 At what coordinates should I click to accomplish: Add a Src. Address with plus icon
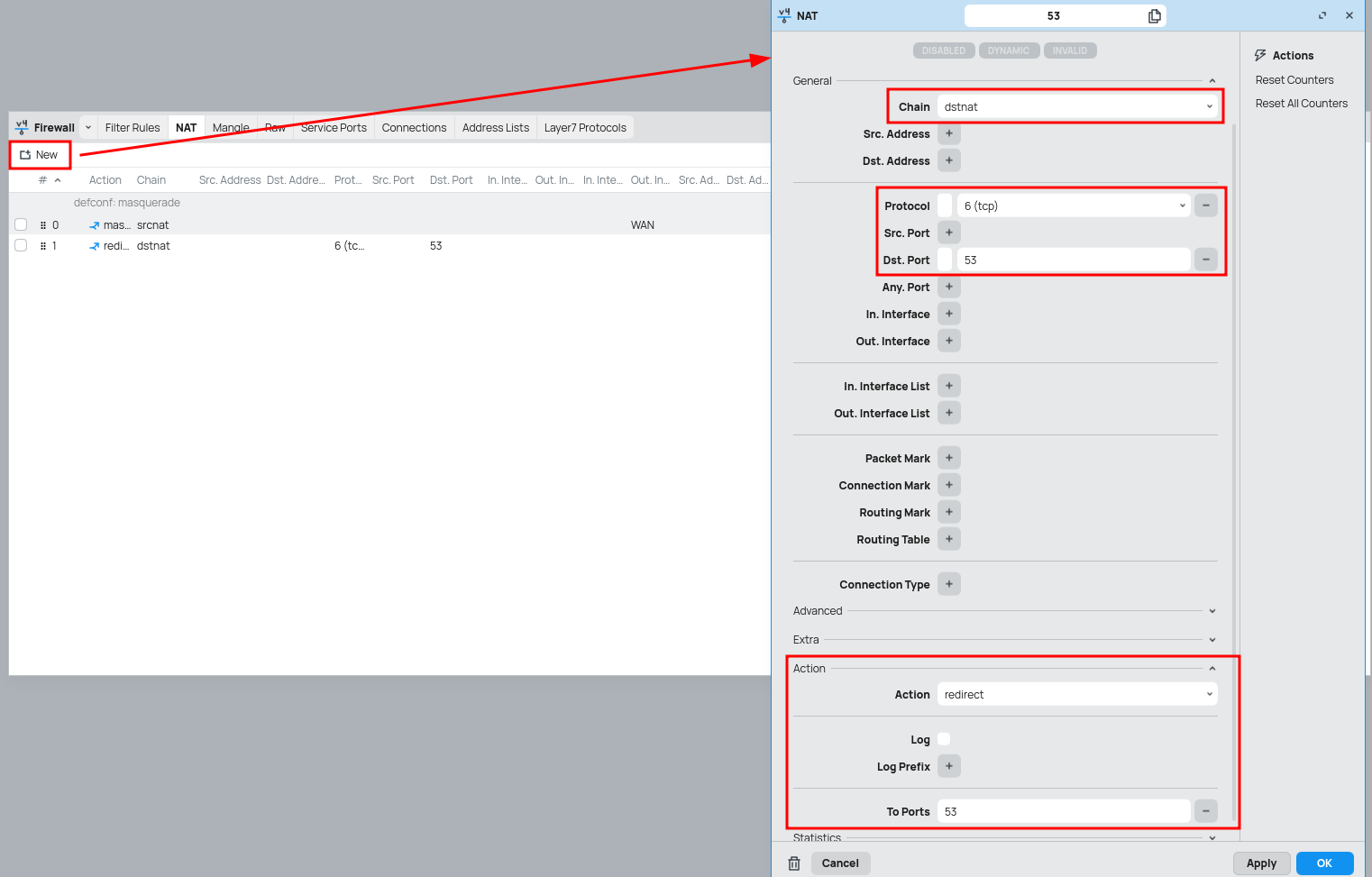[948, 133]
